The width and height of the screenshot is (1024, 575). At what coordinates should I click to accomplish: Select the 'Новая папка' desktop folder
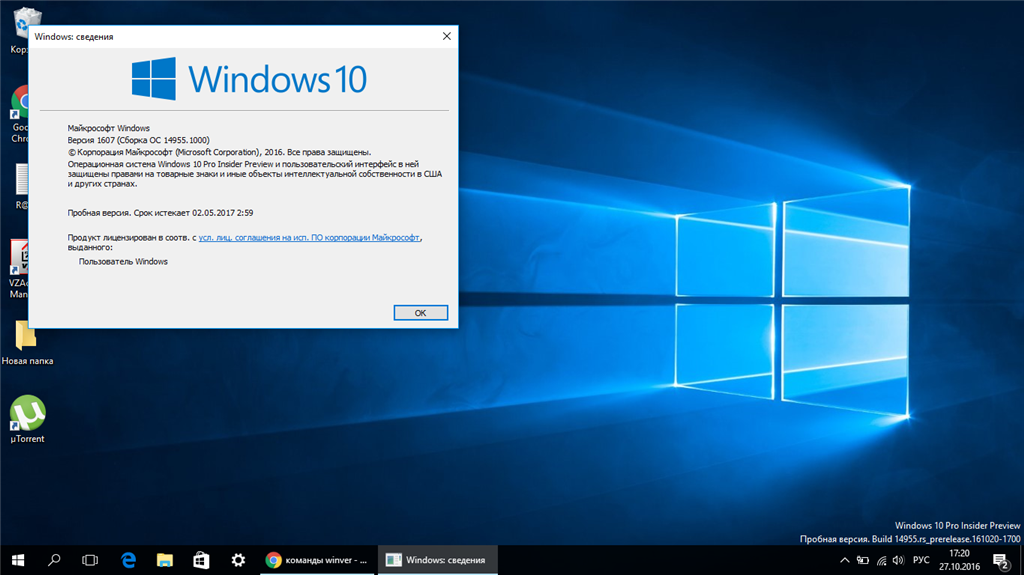point(27,342)
